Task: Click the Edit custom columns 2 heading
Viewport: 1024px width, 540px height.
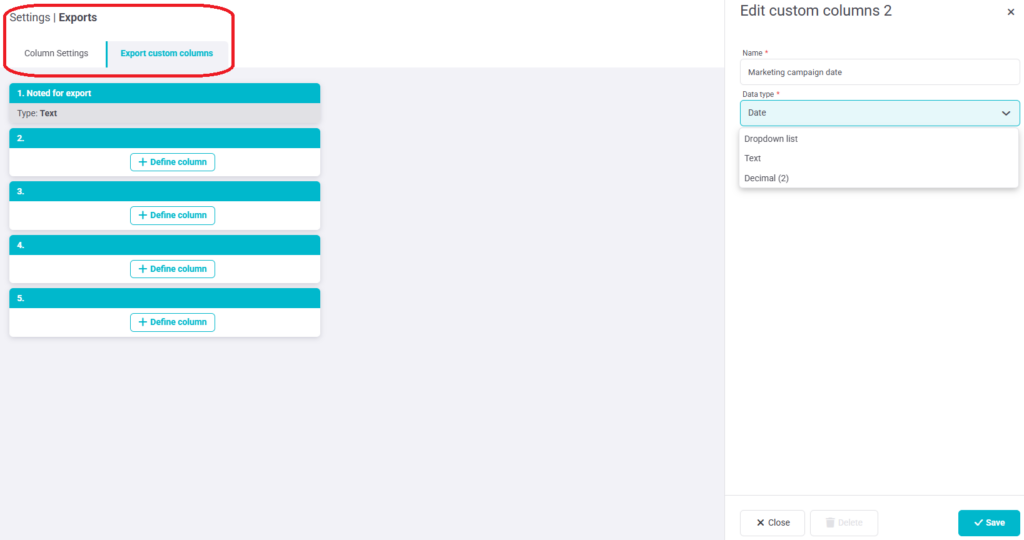Action: pos(816,11)
